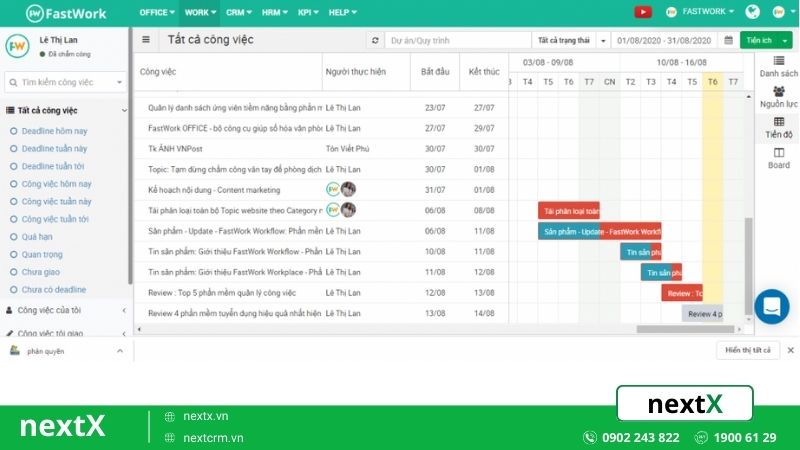The height and width of the screenshot is (450, 800).
Task: Switch to Danh sách list view
Action: pos(778,67)
